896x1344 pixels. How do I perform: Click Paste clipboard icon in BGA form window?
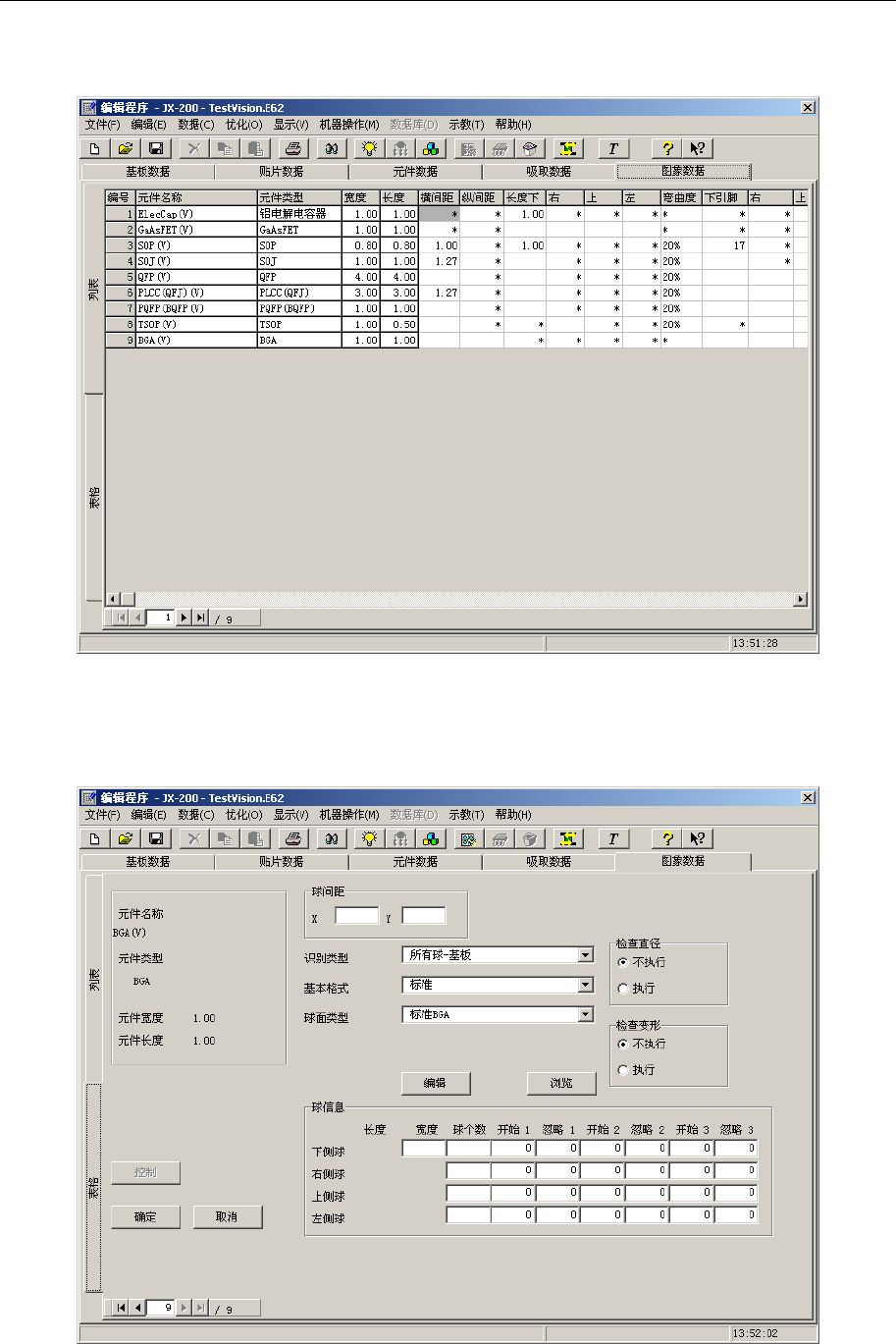[x=255, y=838]
